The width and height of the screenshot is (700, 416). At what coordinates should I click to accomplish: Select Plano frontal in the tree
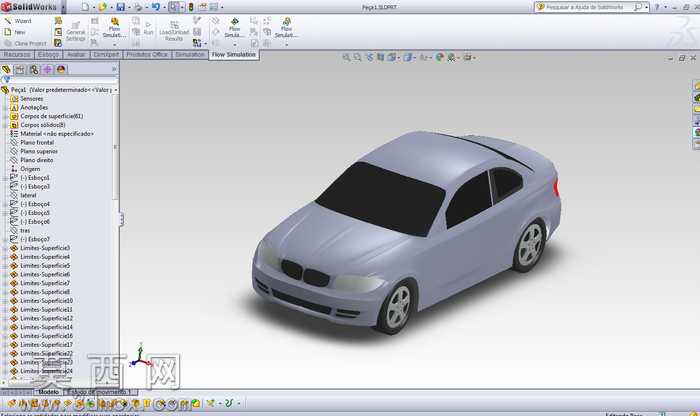point(32,142)
